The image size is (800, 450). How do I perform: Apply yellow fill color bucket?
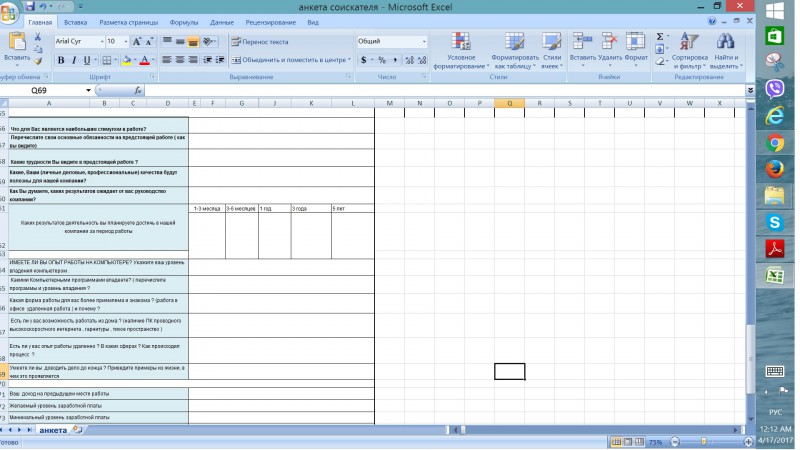click(127, 60)
